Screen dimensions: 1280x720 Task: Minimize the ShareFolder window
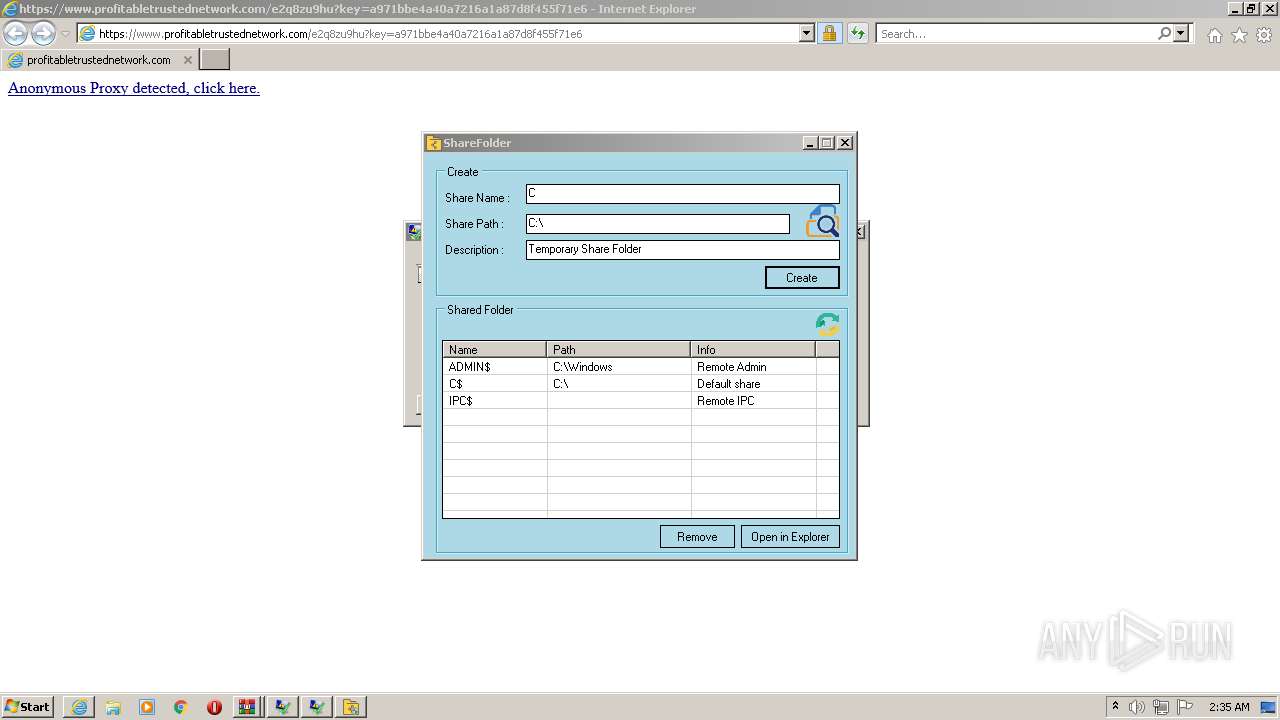810,143
